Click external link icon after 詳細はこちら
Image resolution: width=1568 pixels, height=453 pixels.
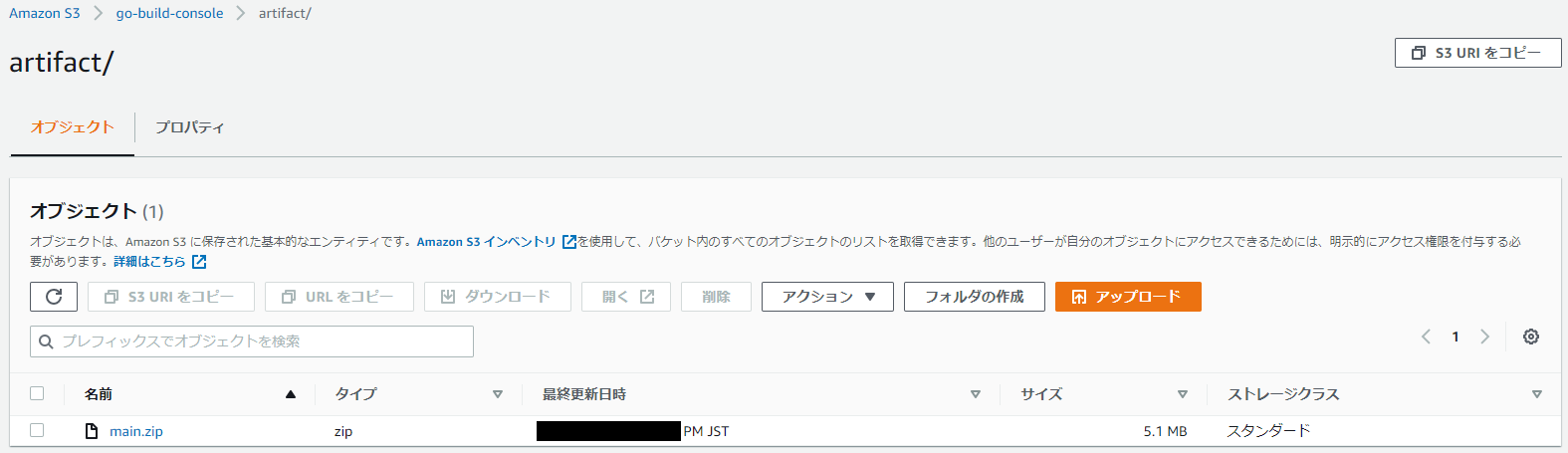tap(199, 262)
